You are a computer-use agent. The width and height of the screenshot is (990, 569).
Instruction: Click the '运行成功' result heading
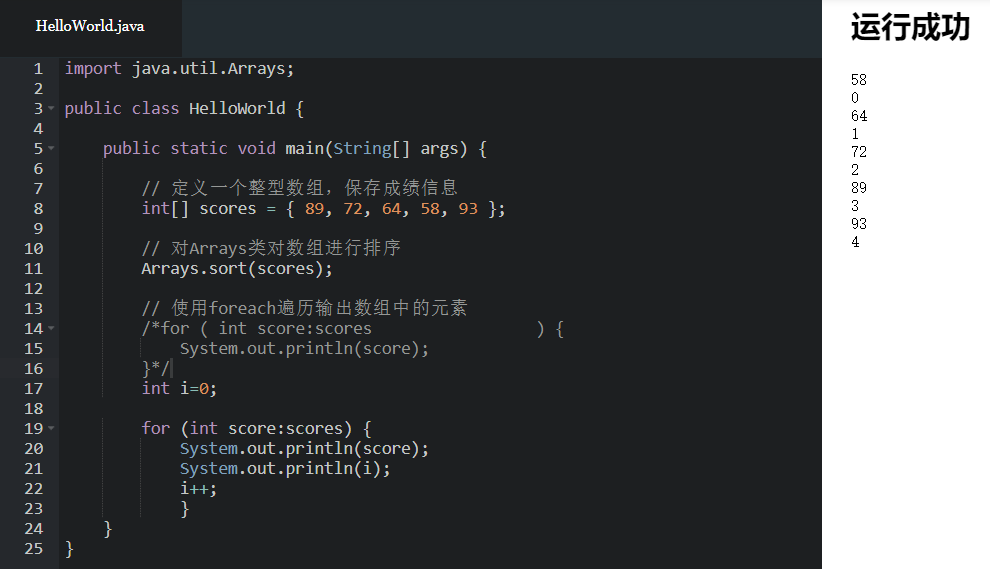(x=910, y=28)
